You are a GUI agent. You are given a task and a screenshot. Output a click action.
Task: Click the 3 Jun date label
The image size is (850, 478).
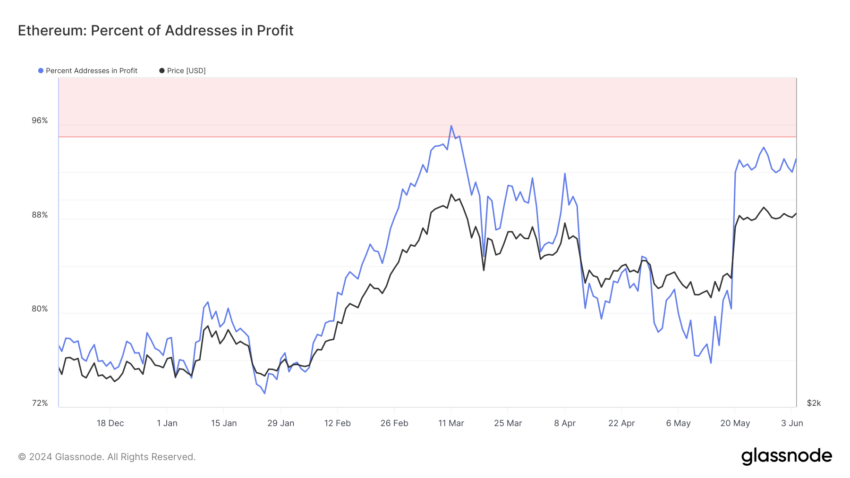pyautogui.click(x=792, y=423)
